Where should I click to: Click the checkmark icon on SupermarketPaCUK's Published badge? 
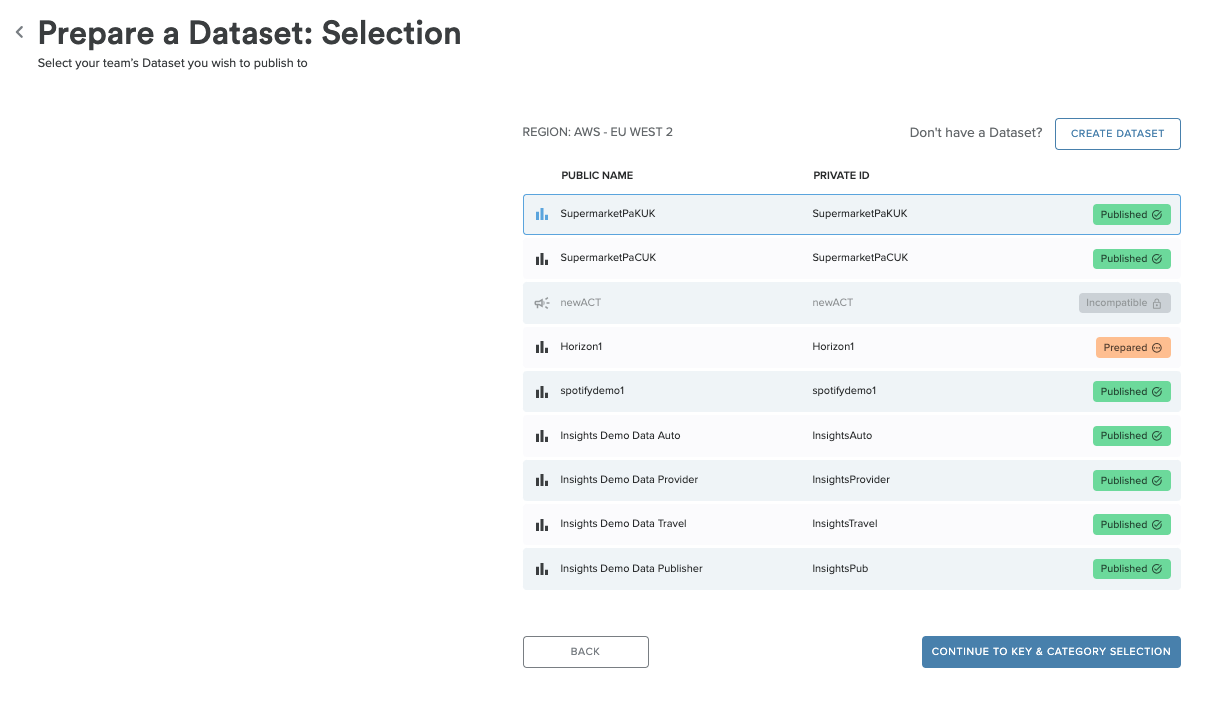(1159, 258)
